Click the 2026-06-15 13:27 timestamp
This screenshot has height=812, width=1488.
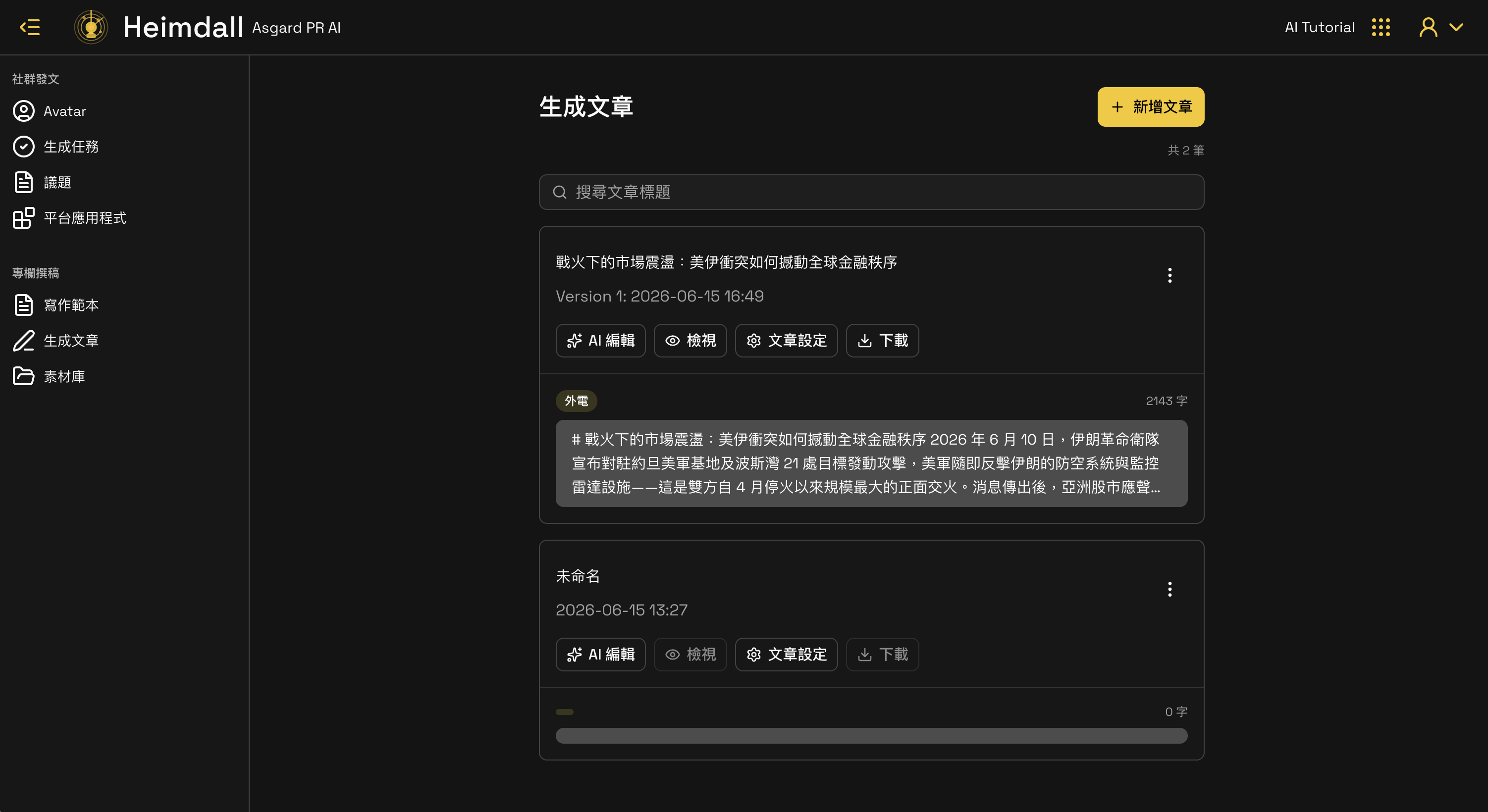tap(622, 610)
